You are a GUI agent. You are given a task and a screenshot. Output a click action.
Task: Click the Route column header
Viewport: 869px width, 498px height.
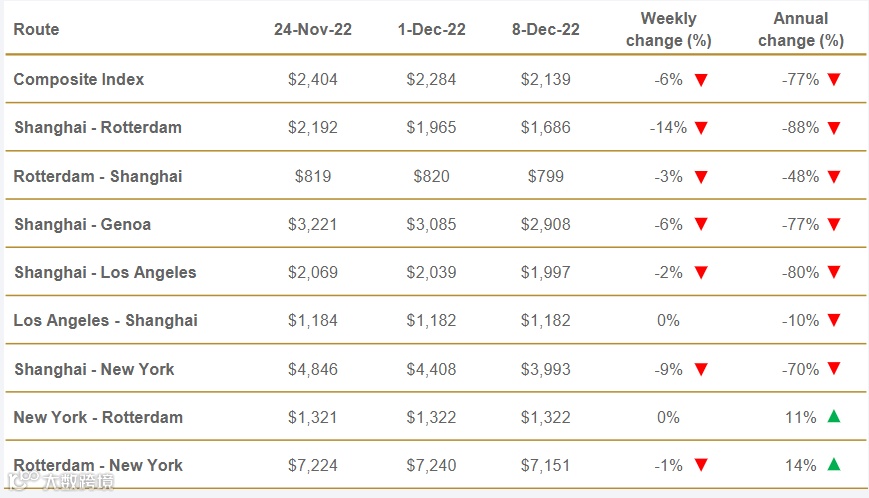click(x=36, y=29)
